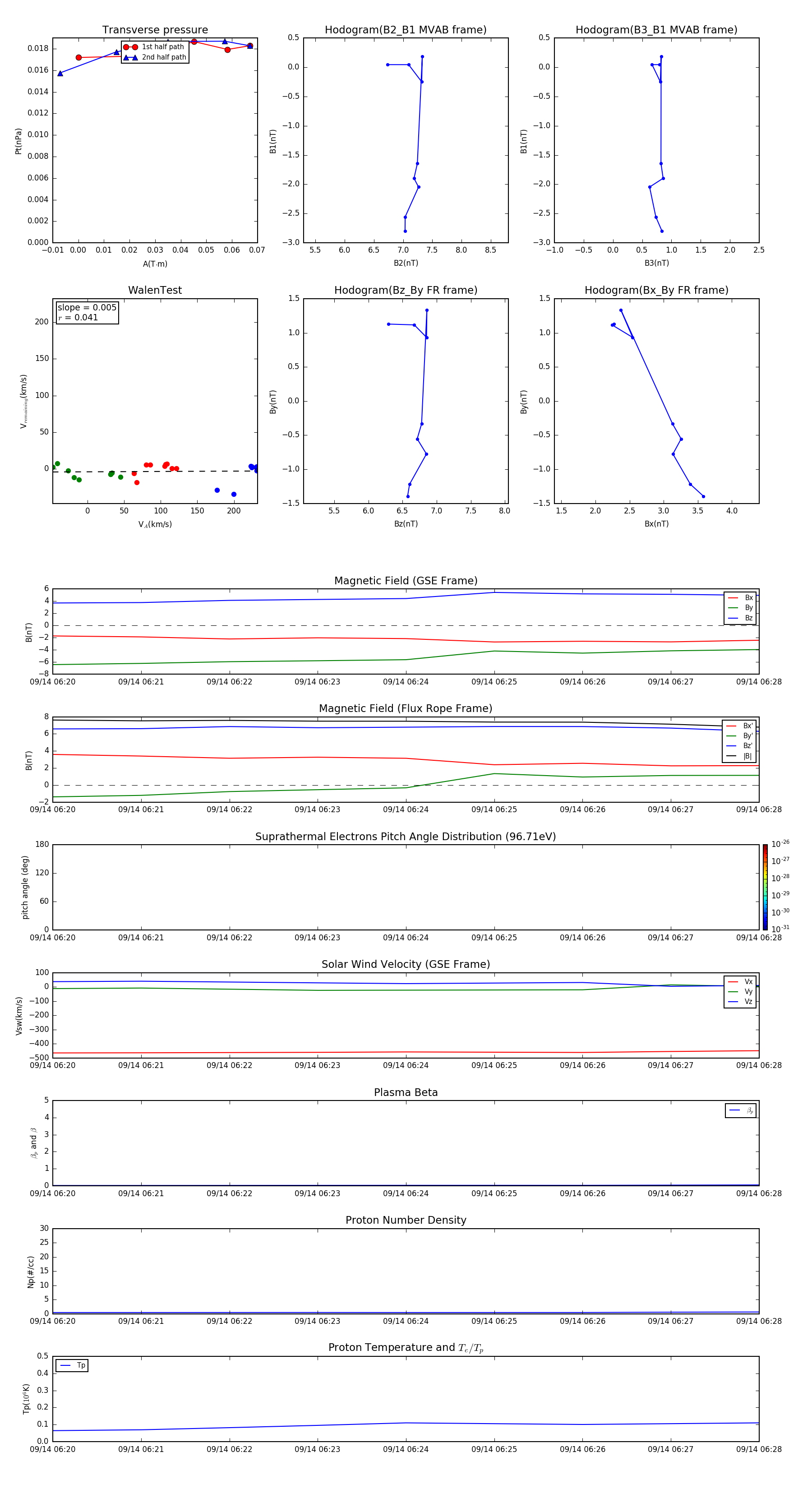
Task: Click the 'Bz' legend entry in GSE magnetic field
Action: [x=740, y=618]
